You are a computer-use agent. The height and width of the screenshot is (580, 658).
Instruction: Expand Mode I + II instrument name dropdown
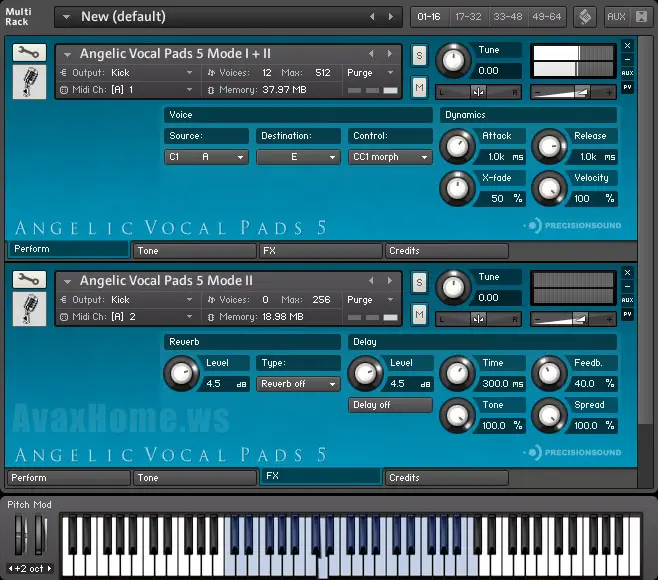[x=67, y=54]
